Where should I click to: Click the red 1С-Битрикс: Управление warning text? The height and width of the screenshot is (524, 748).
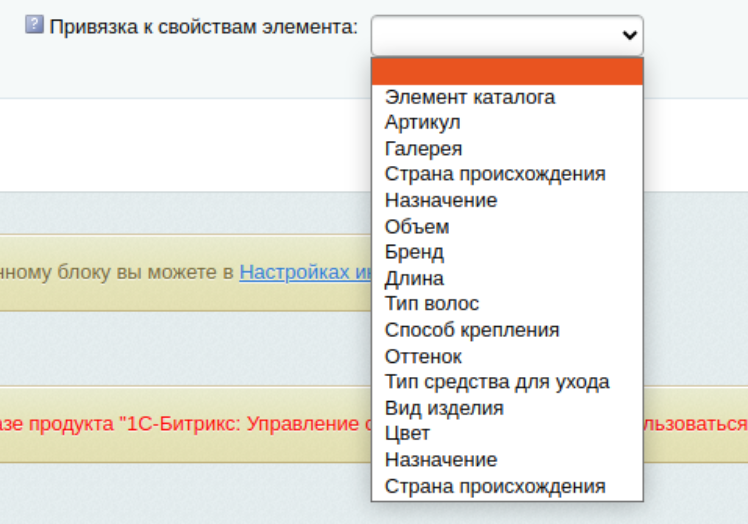(186, 424)
